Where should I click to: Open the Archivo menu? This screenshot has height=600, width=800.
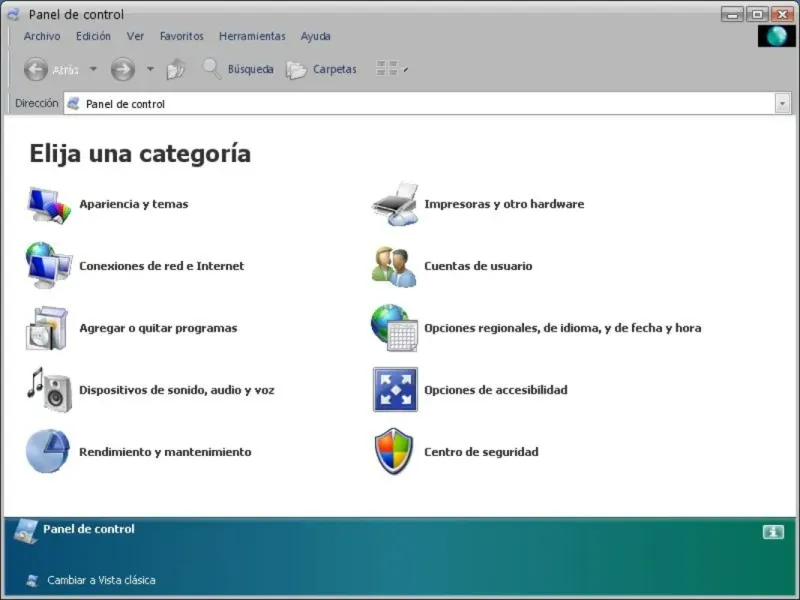click(x=42, y=36)
